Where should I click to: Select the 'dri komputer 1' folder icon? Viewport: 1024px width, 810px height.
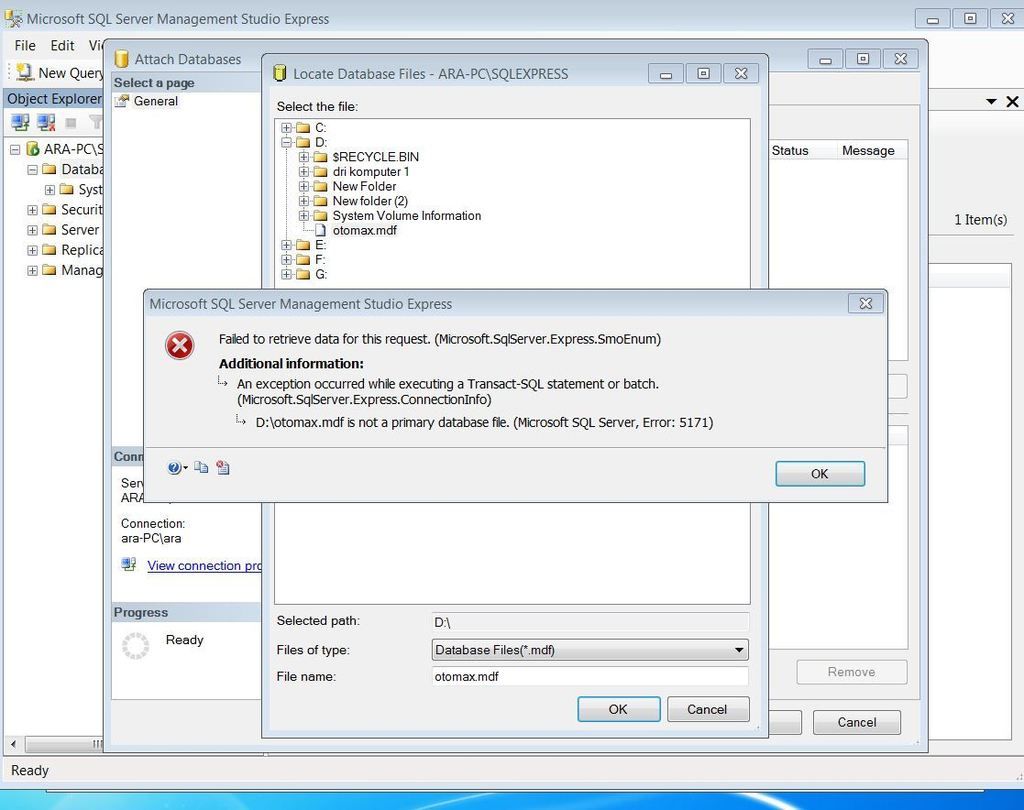click(320, 172)
